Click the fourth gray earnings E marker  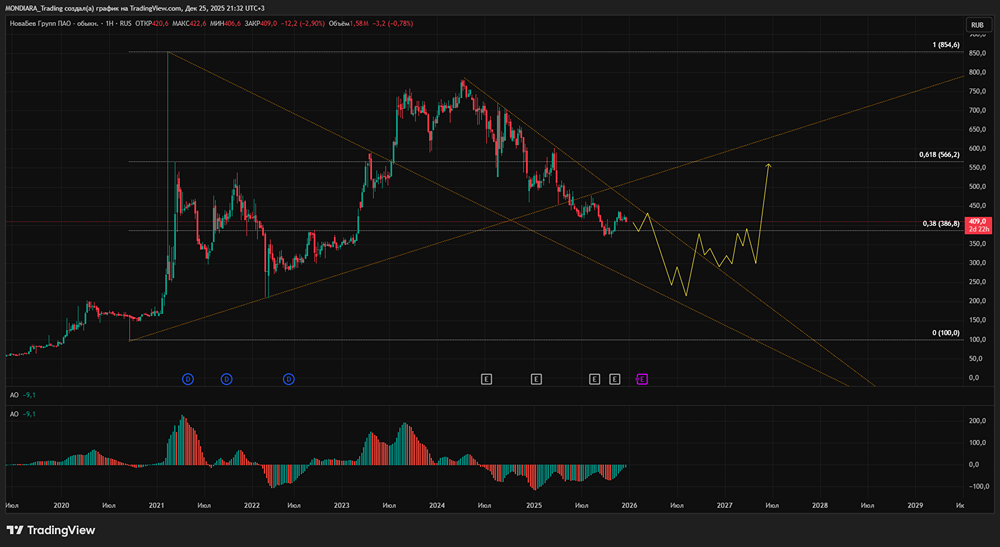(x=614, y=378)
